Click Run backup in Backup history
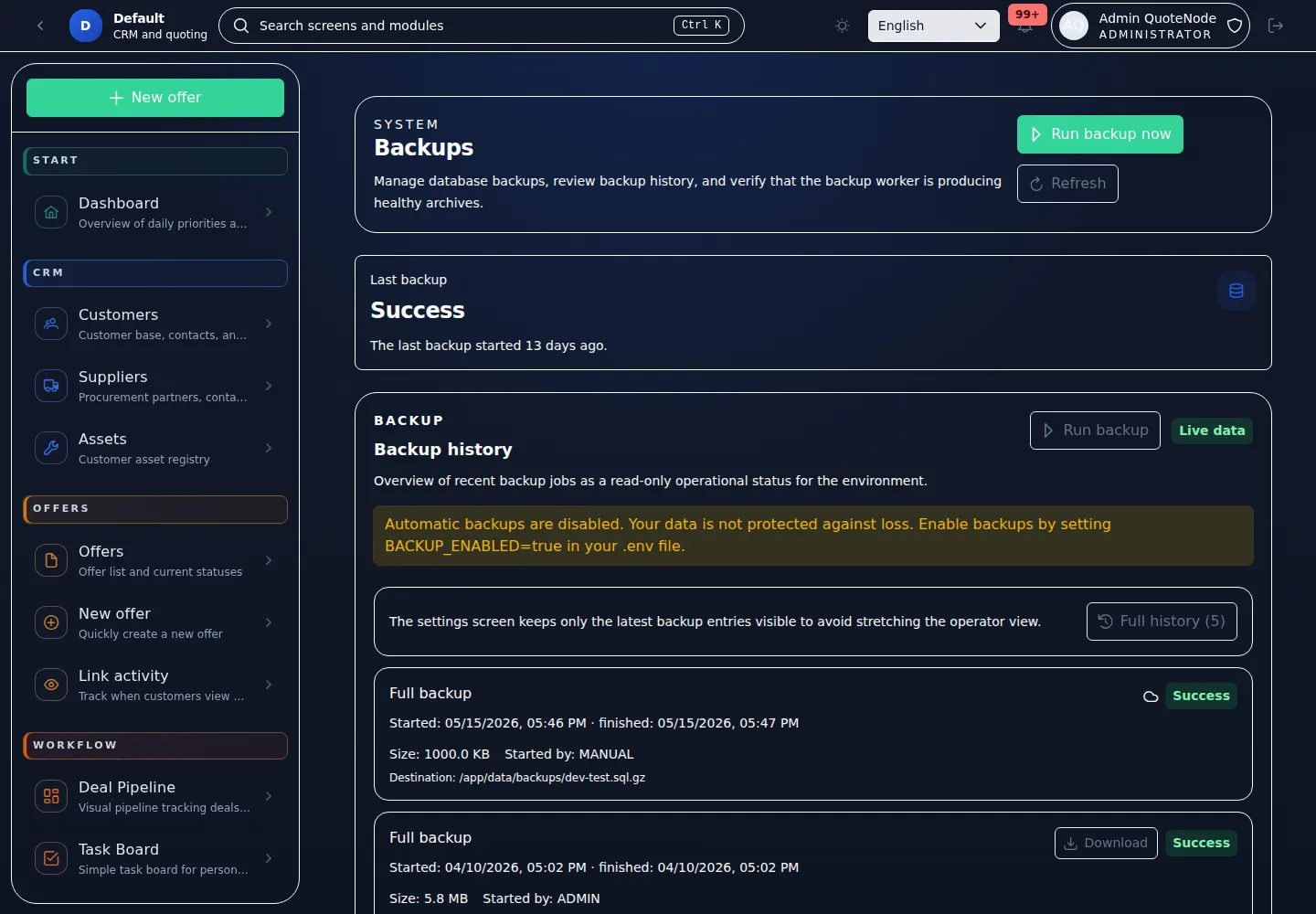 coord(1095,430)
